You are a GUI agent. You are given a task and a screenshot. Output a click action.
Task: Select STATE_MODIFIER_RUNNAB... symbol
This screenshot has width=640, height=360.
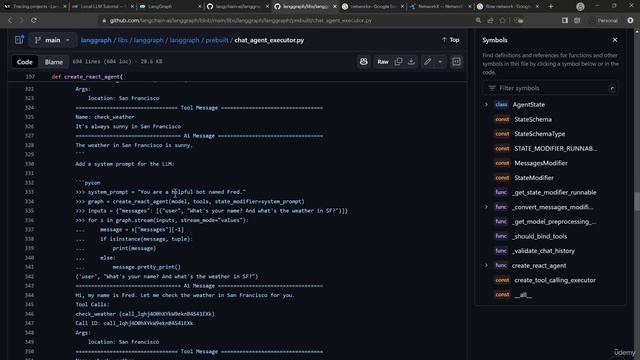[x=556, y=149]
